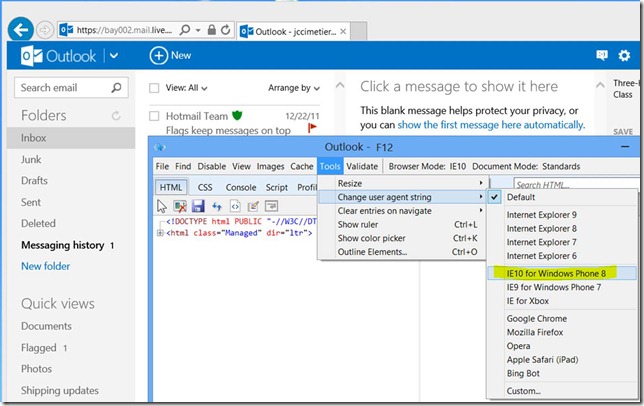Switch to the CSS tab

click(205, 188)
